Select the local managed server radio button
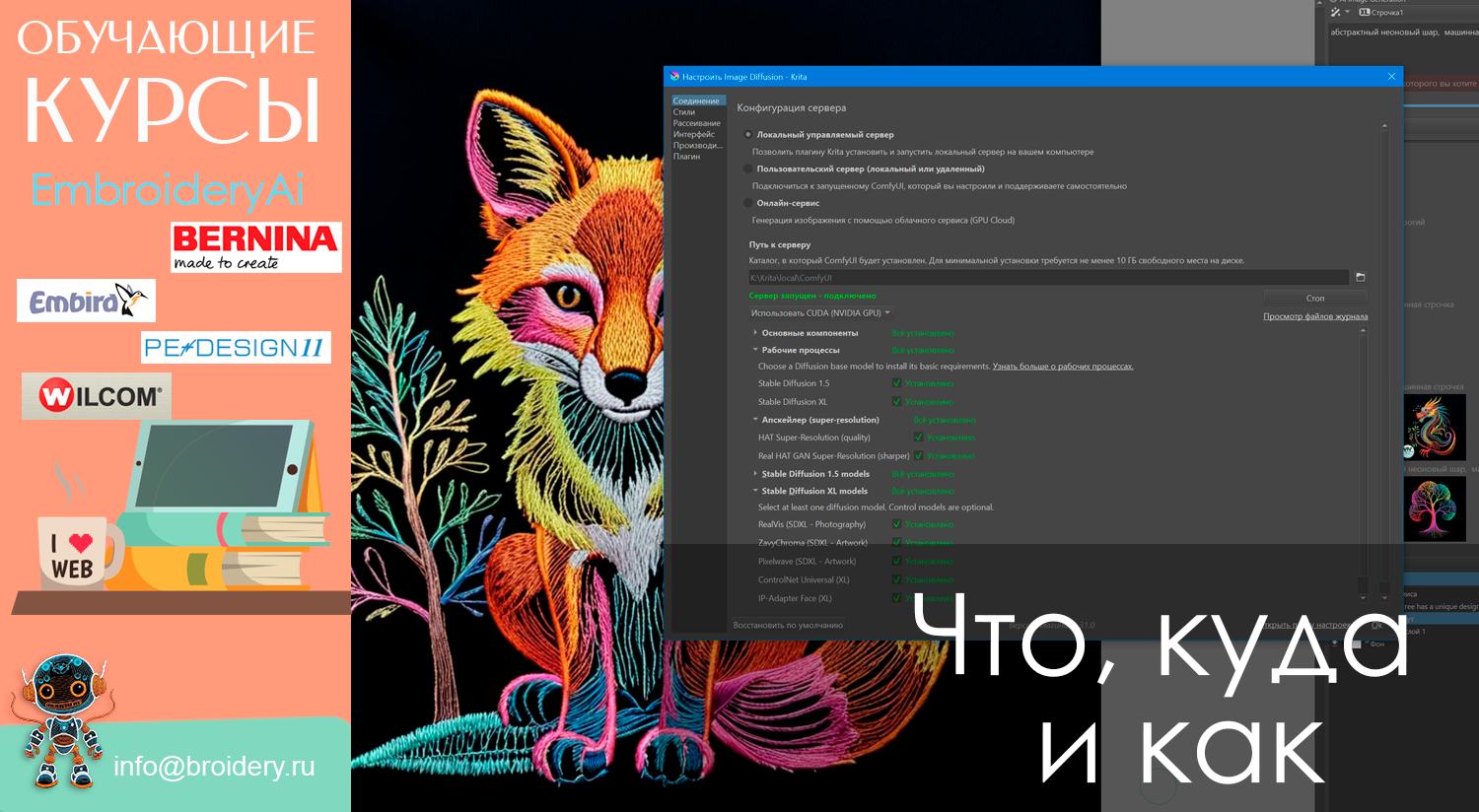This screenshot has width=1479, height=812. tap(748, 134)
